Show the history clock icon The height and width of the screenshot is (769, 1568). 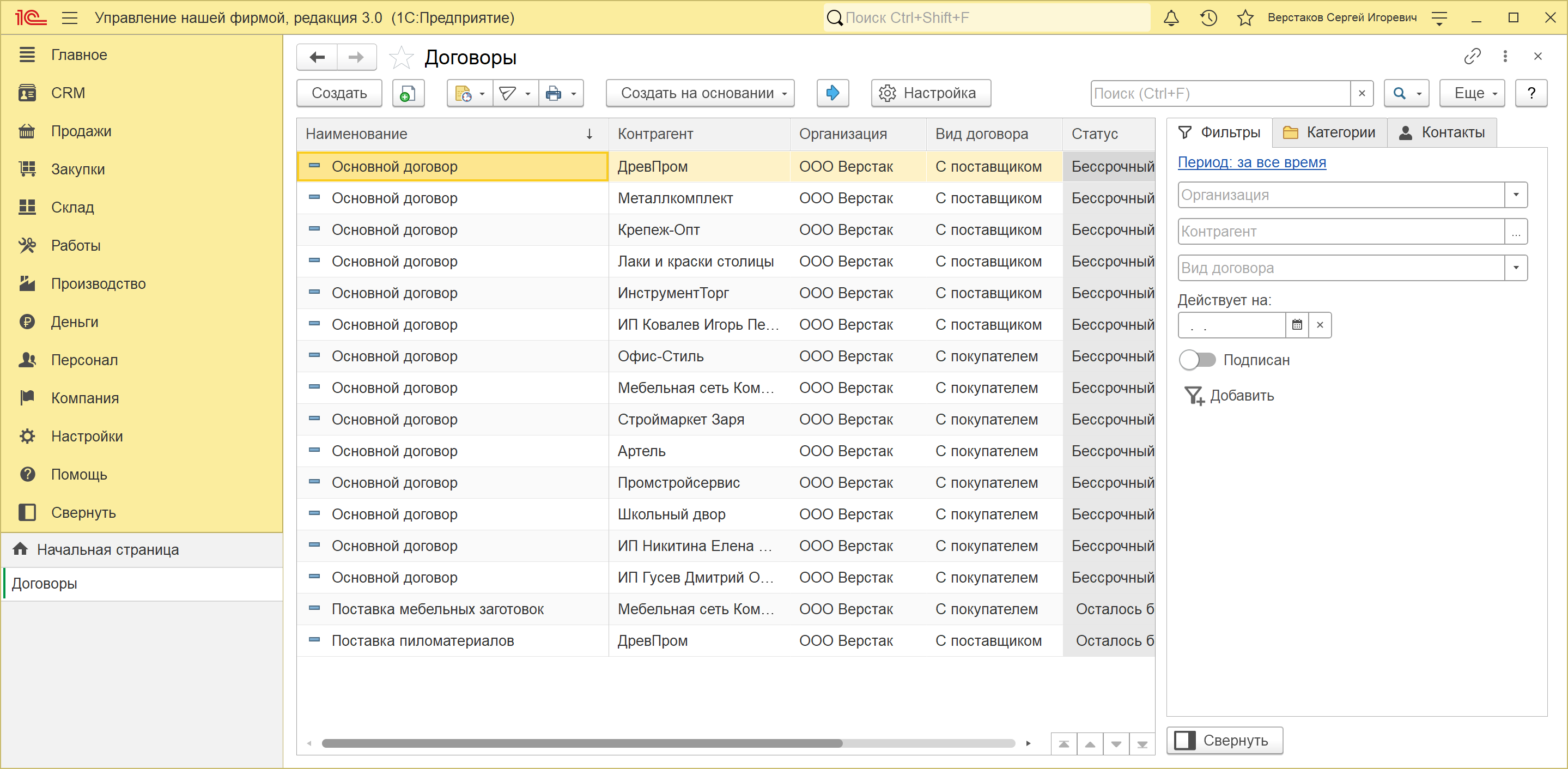pyautogui.click(x=1208, y=17)
